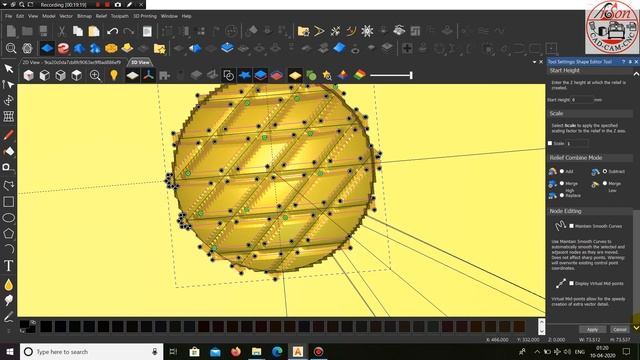Click the Paste icon
Image resolution: width=640 pixels, height=360 pixels.
94,31
